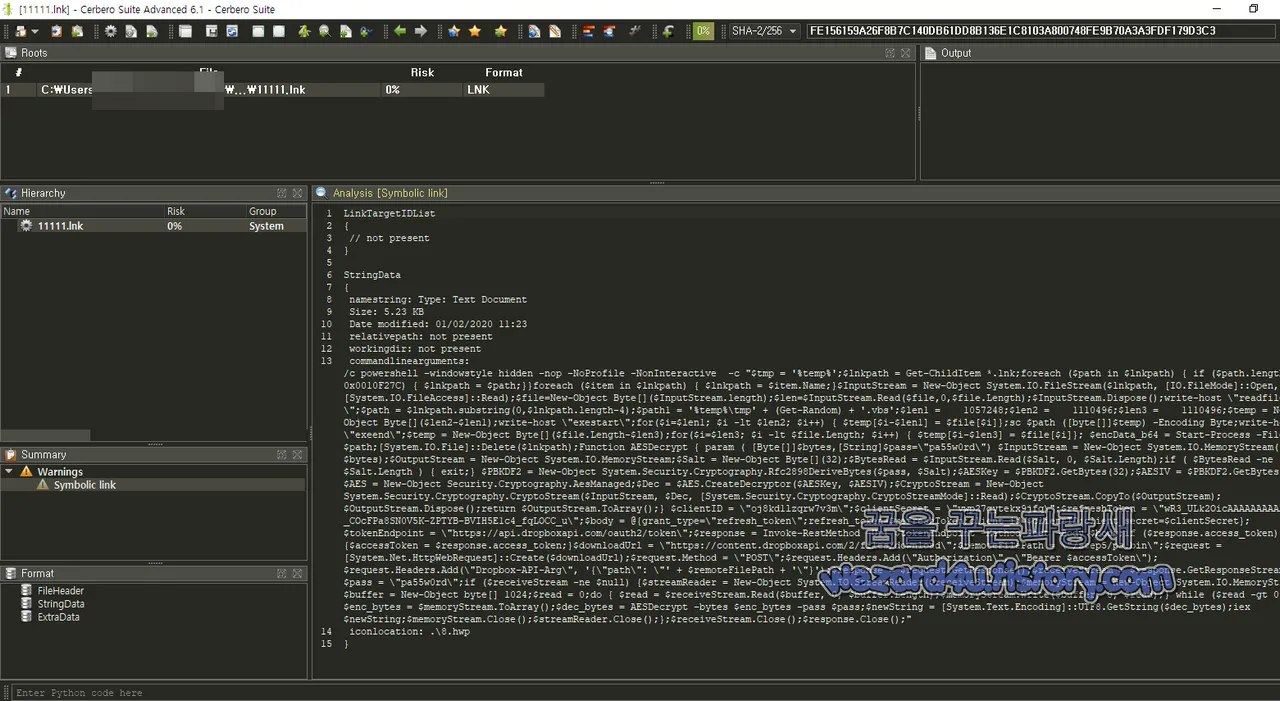Open the dropdown arrow beside the first toolbar icon
The width and height of the screenshot is (1280, 701).
pos(34,31)
